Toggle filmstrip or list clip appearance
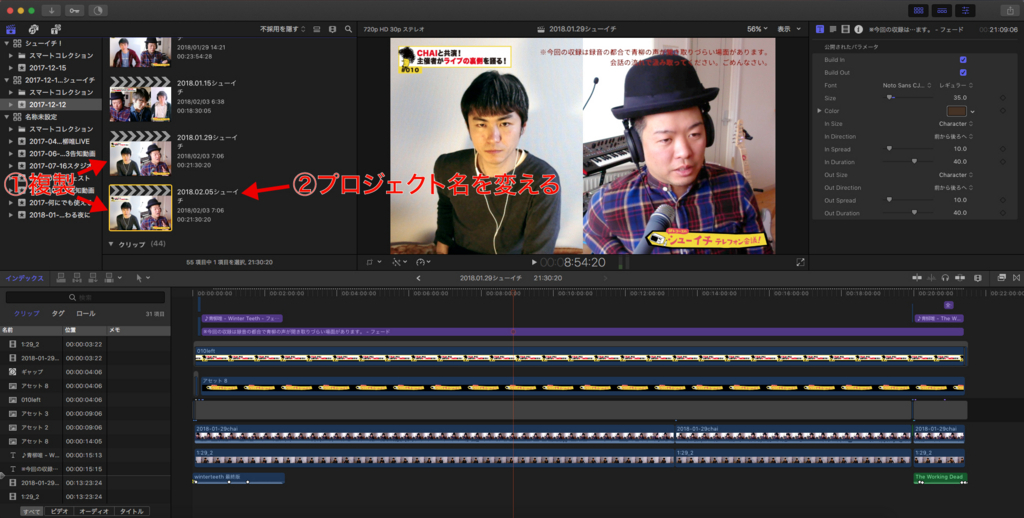Viewport: 1024px width, 518px height. [x=317, y=29]
